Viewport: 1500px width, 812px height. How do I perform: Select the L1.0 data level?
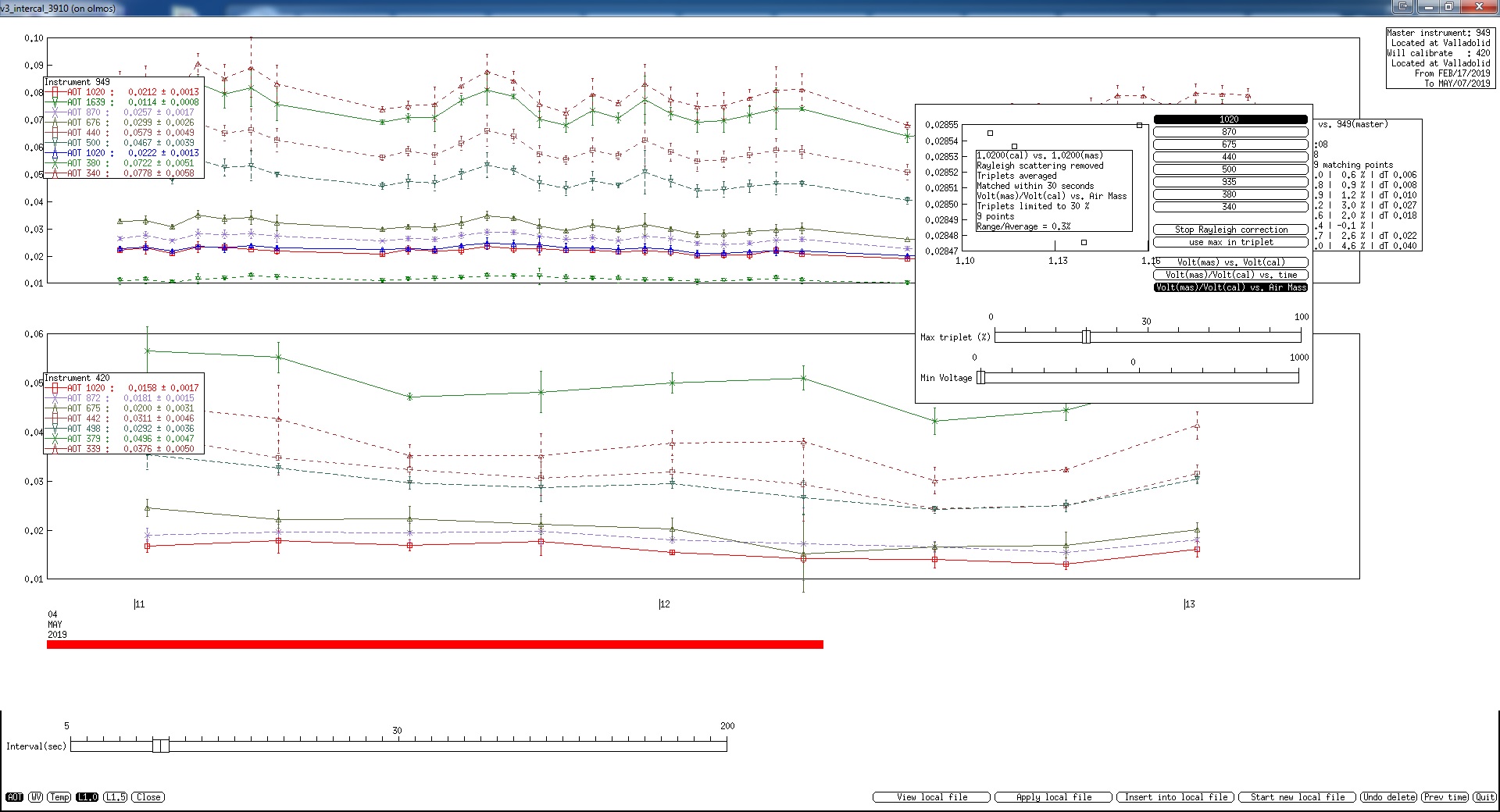[x=87, y=797]
